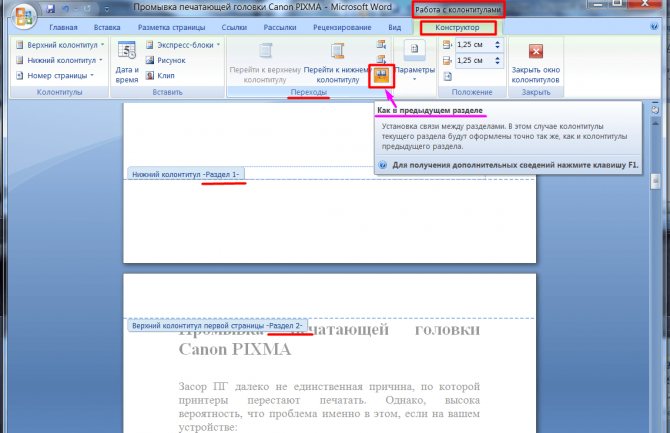Open the Quick Access Toolbar customize dropdown

[106, 9]
